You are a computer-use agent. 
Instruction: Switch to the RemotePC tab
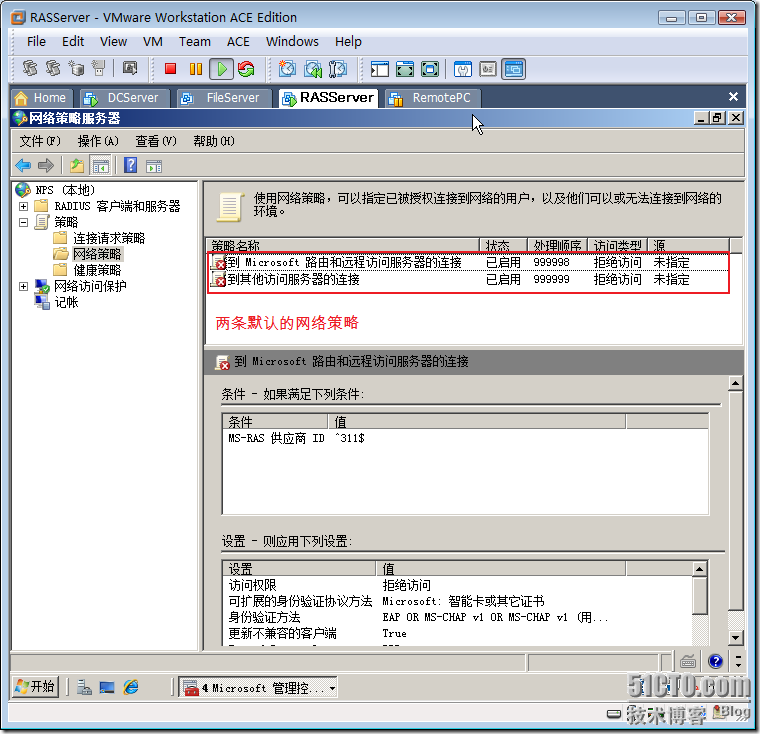(433, 98)
